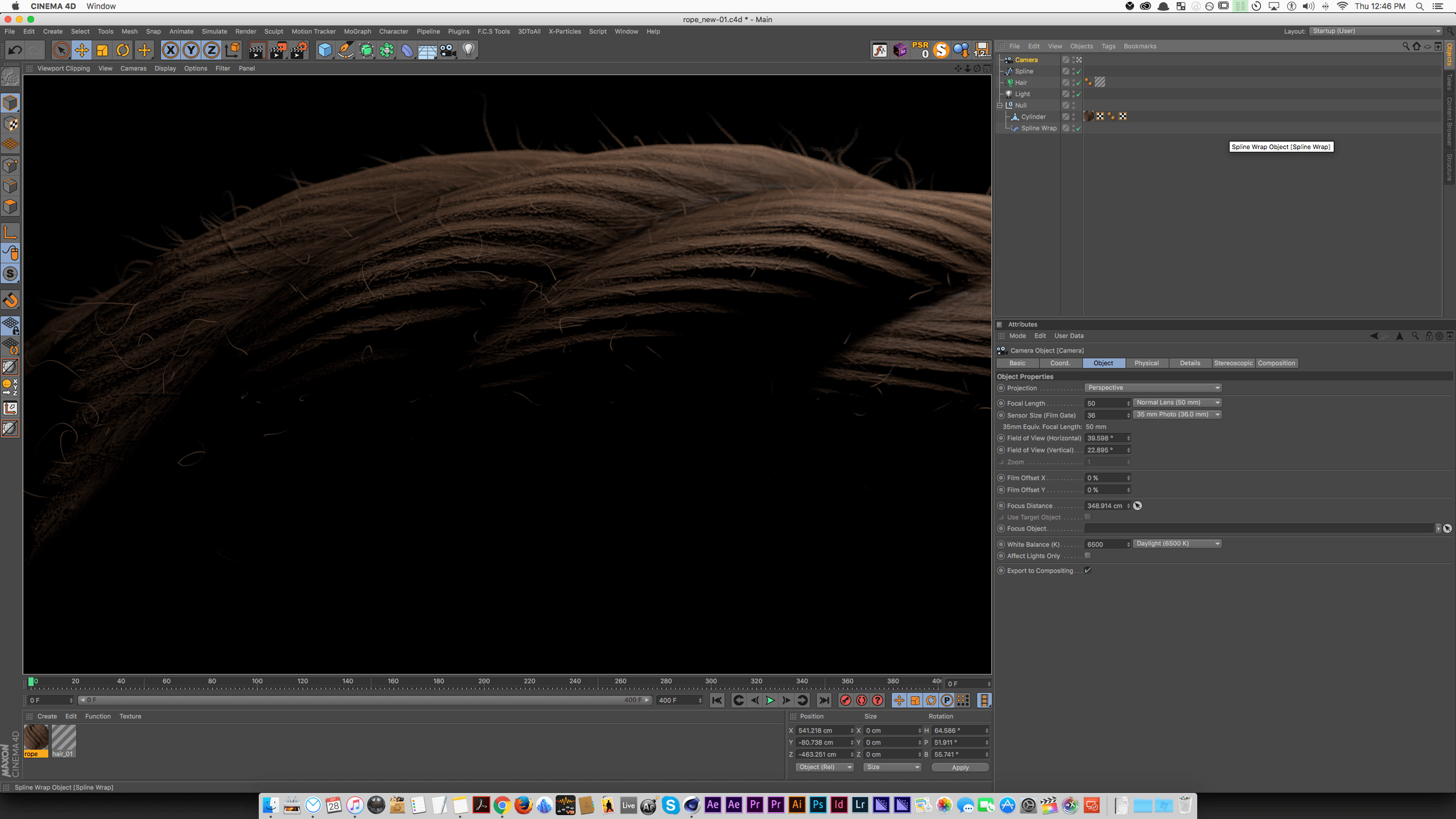
Task: Click the Focus Distance picker icon
Action: pos(1137,506)
